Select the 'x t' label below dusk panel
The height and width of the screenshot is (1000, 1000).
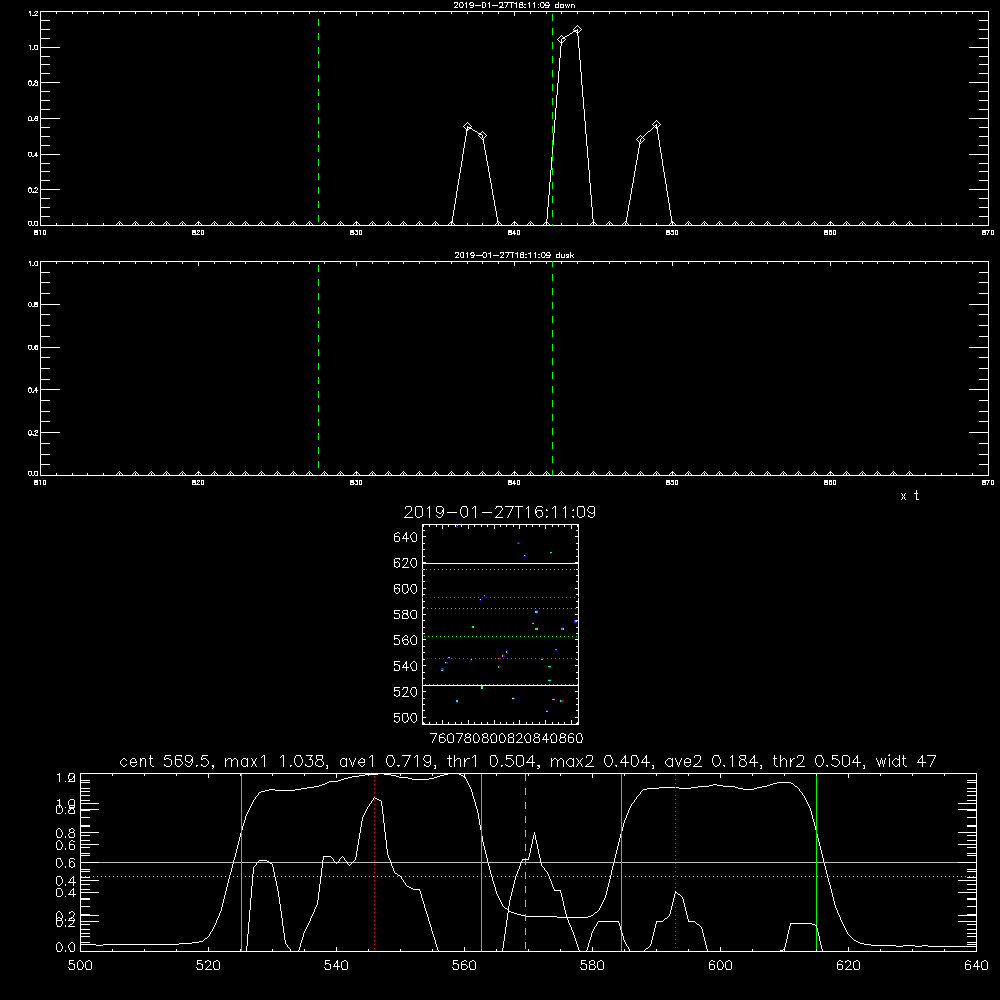909,496
